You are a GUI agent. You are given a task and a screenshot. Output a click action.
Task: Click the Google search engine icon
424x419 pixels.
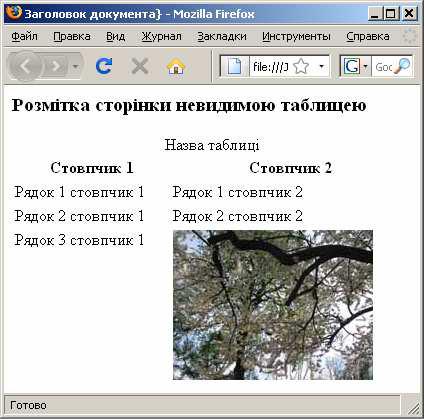coord(352,67)
